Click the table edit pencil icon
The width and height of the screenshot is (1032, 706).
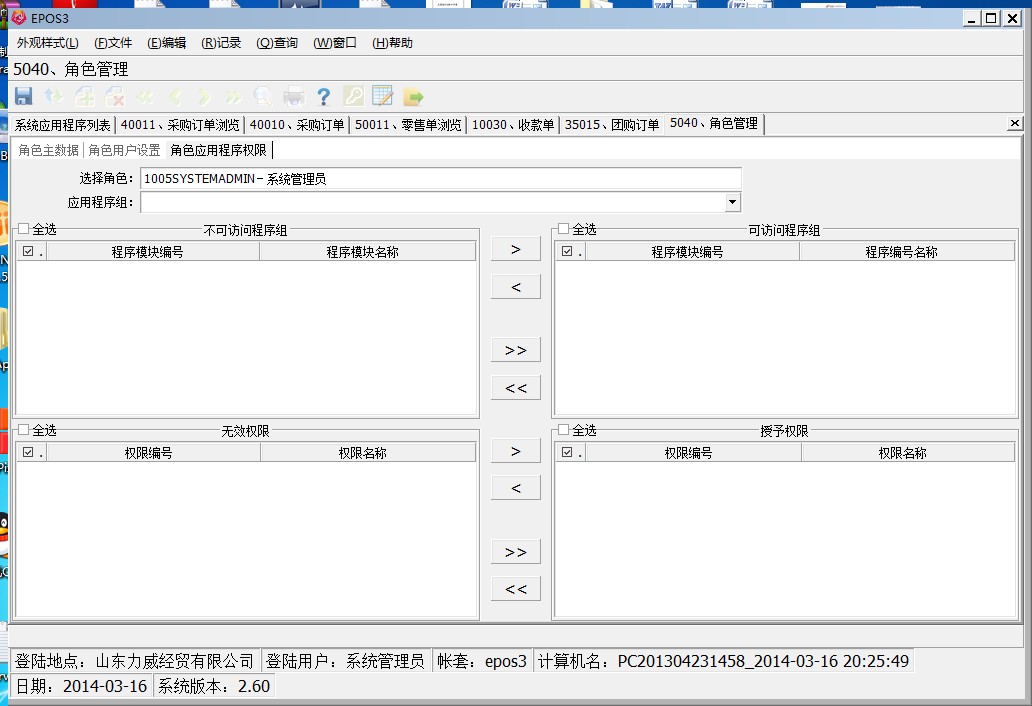tap(382, 96)
